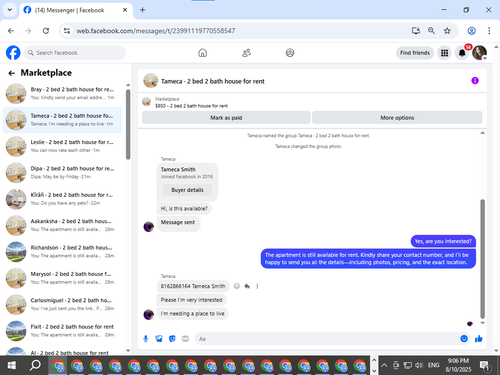Open the Chrome profile icon

pyautogui.click(x=472, y=31)
